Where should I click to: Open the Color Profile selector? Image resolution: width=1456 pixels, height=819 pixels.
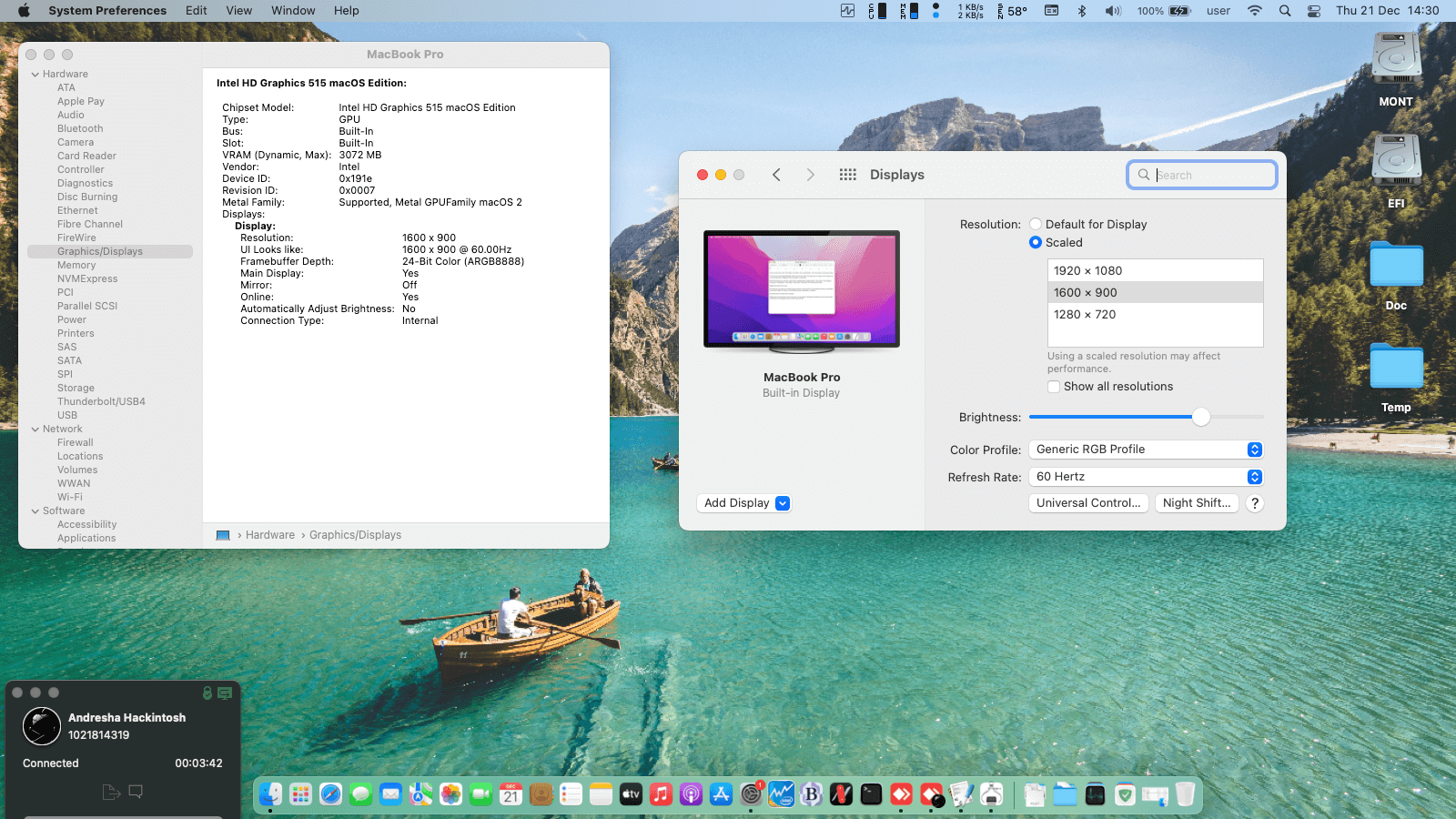point(1146,449)
